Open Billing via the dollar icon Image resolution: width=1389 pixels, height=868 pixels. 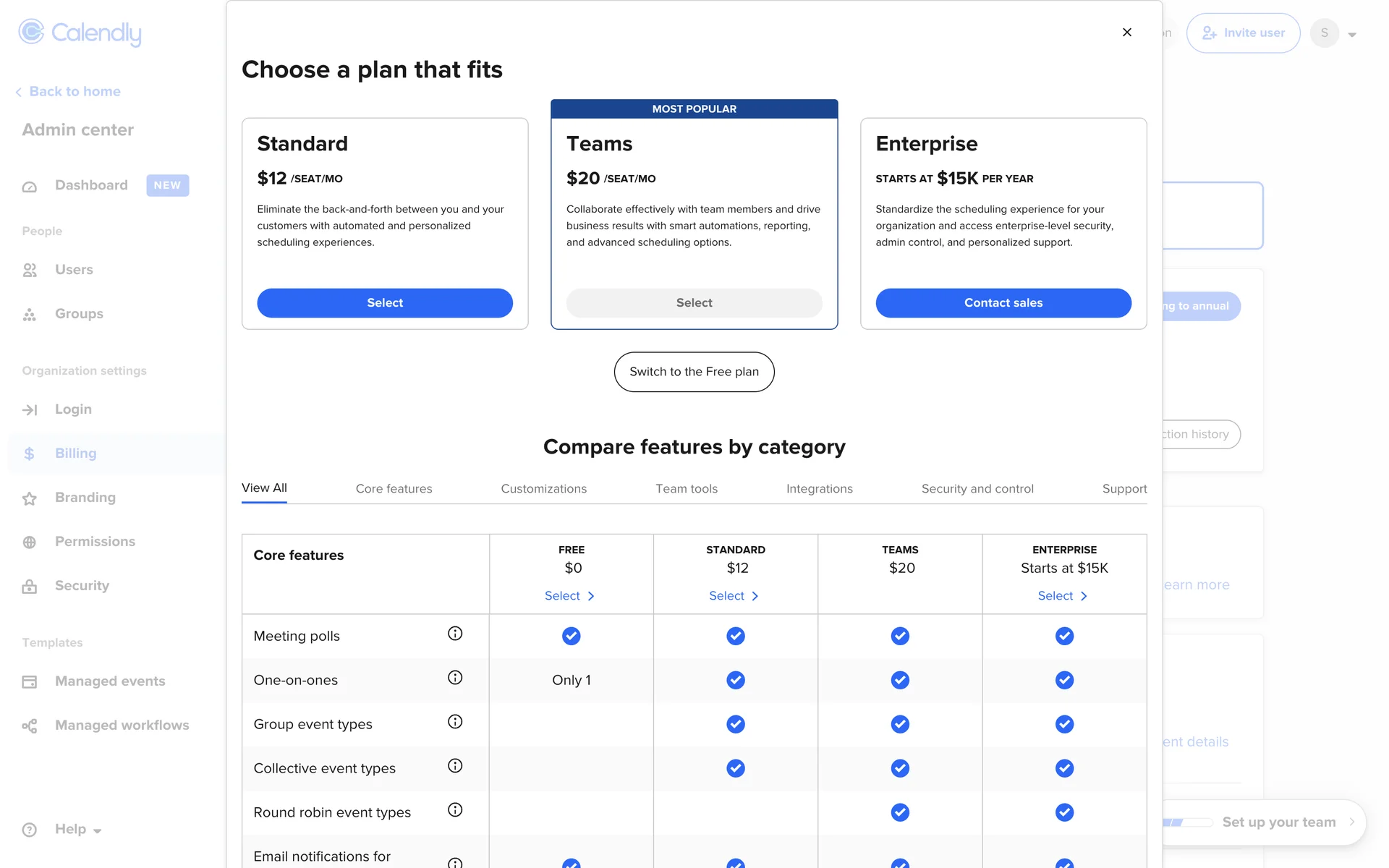pos(29,454)
